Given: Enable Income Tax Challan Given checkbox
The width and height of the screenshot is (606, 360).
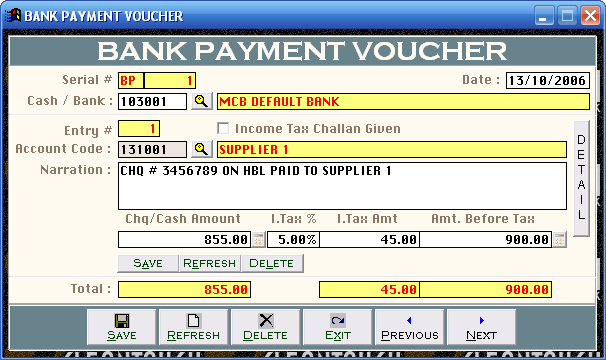Looking at the screenshot, I should point(223,128).
